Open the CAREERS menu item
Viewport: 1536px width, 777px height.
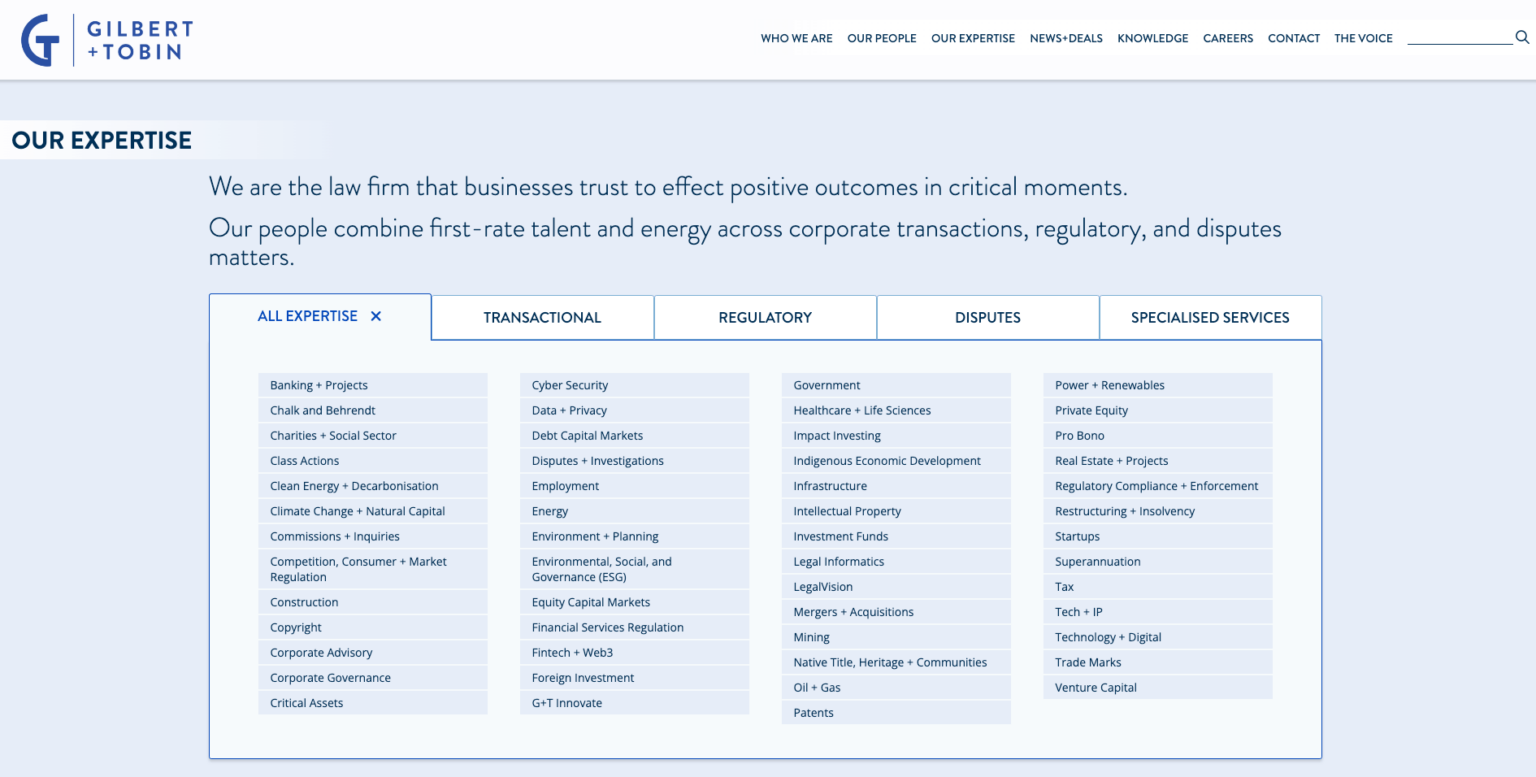point(1228,38)
